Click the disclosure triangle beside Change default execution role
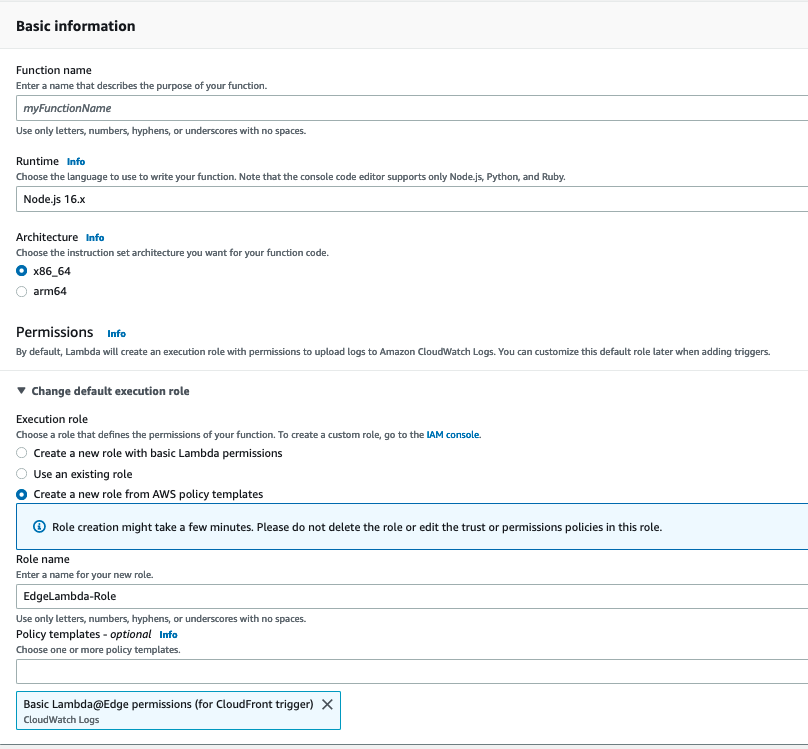 pyautogui.click(x=22, y=391)
